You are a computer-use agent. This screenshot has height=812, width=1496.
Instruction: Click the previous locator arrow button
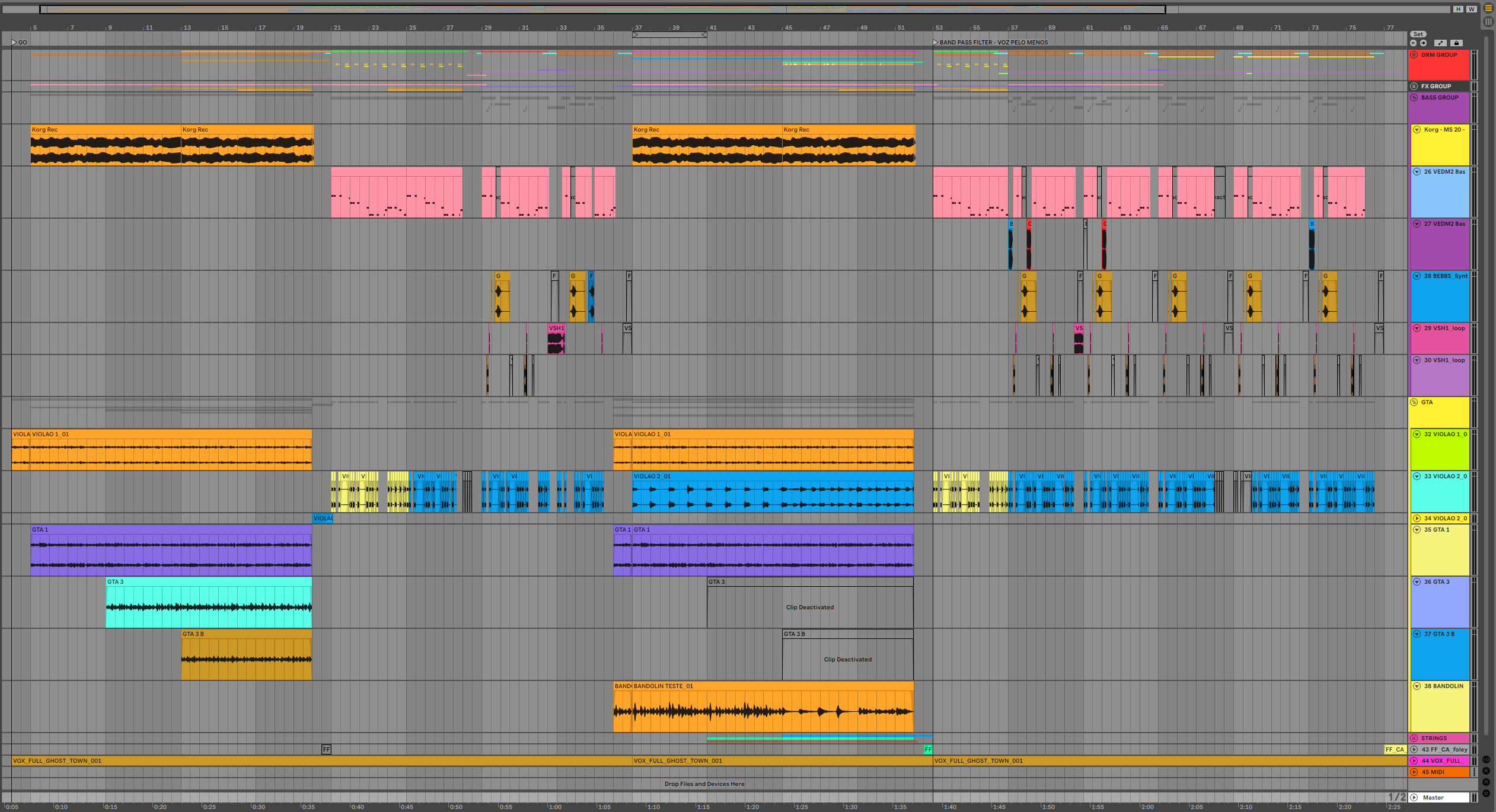point(1414,43)
